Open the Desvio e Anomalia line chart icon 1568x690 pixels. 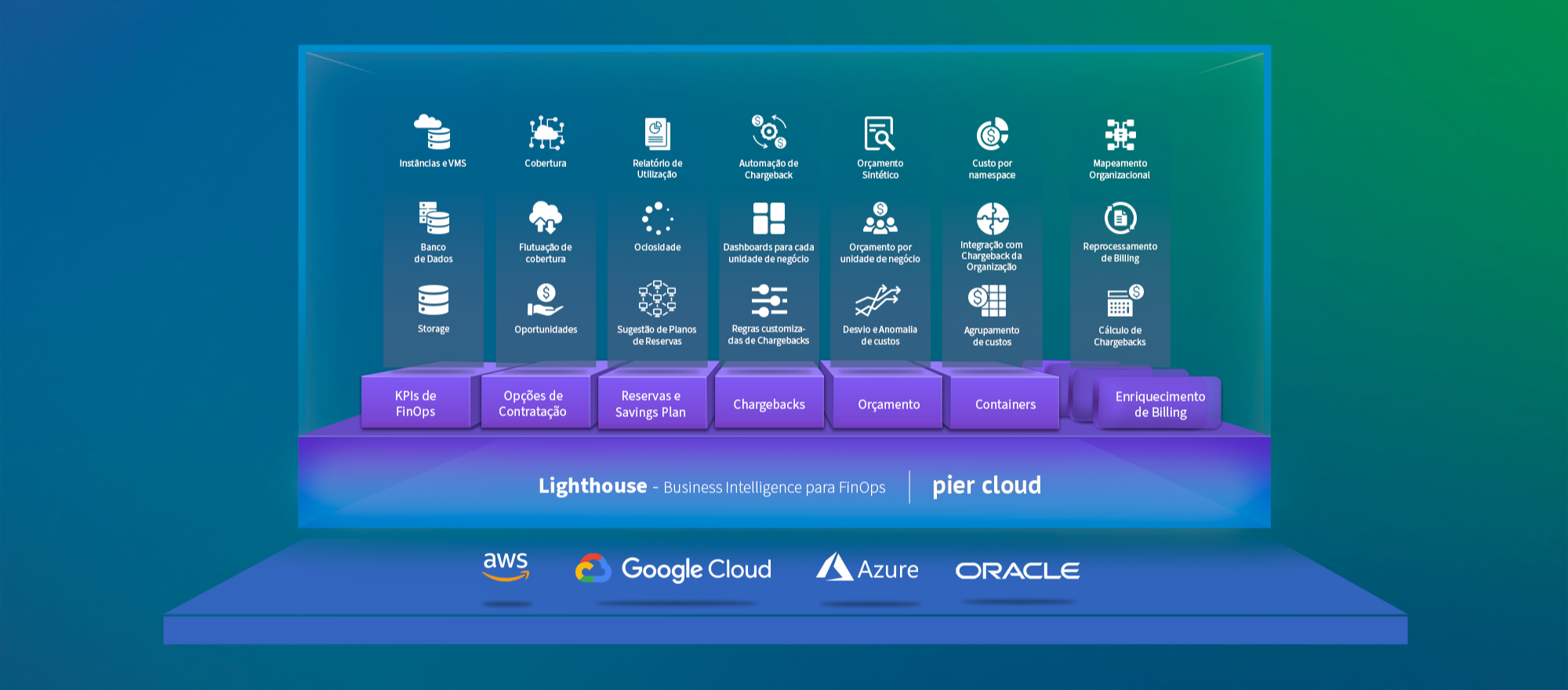[x=878, y=300]
